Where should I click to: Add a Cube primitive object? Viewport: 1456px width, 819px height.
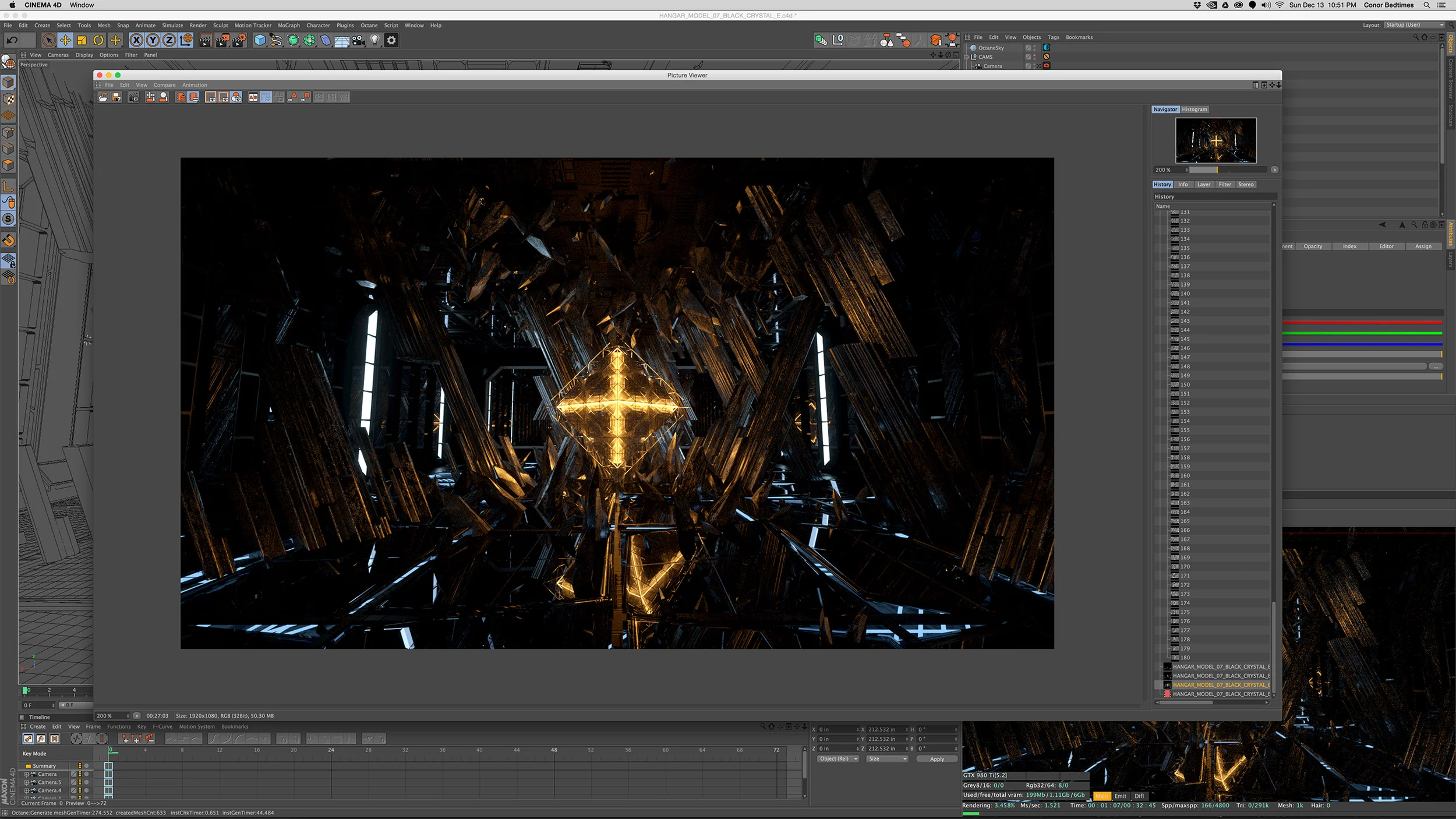[260, 40]
